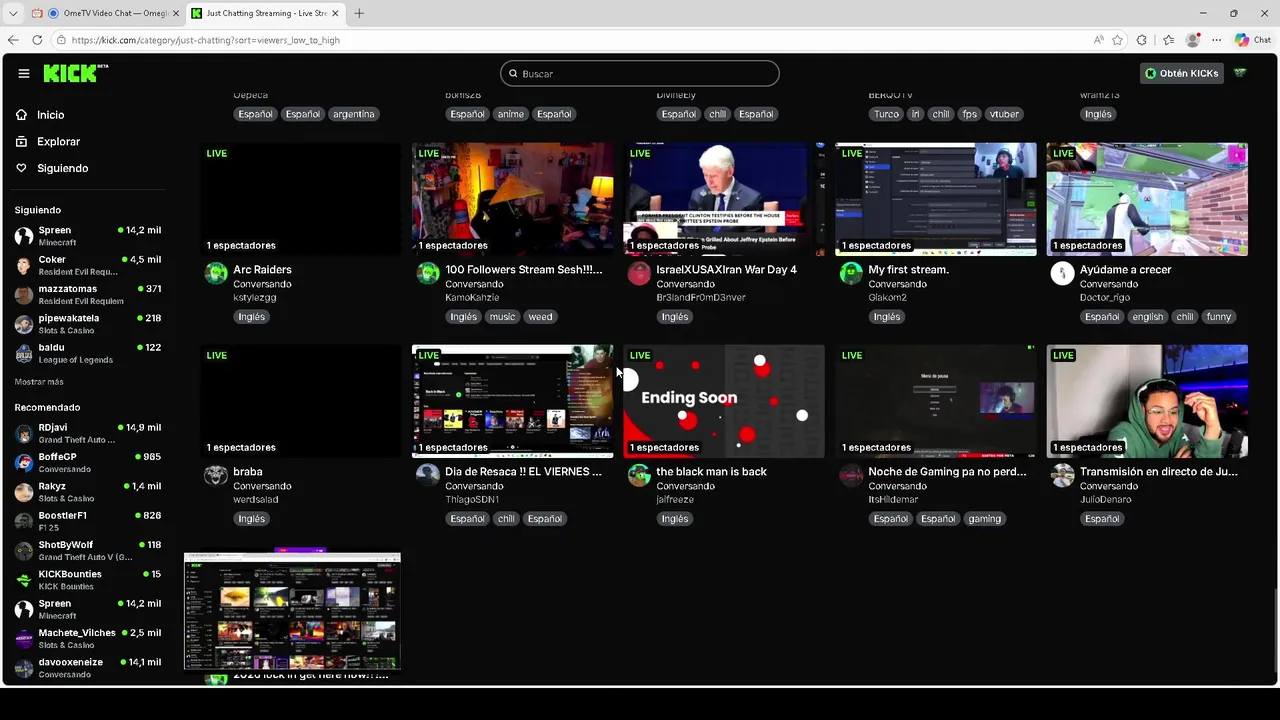The width and height of the screenshot is (1280, 720).
Task: Expand followed list with Mostrar más
Action: pos(39,382)
